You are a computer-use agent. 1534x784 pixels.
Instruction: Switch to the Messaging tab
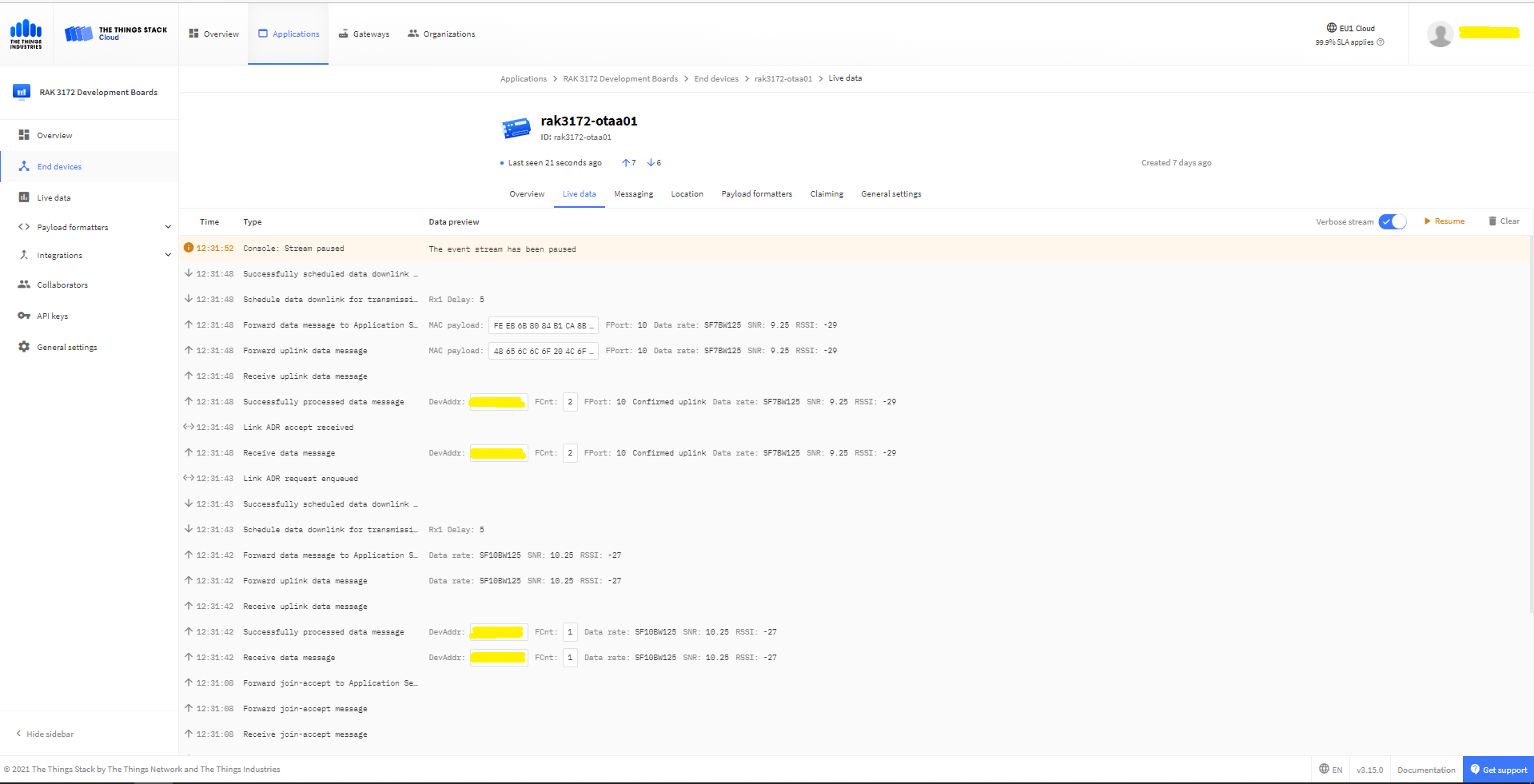pyautogui.click(x=633, y=194)
